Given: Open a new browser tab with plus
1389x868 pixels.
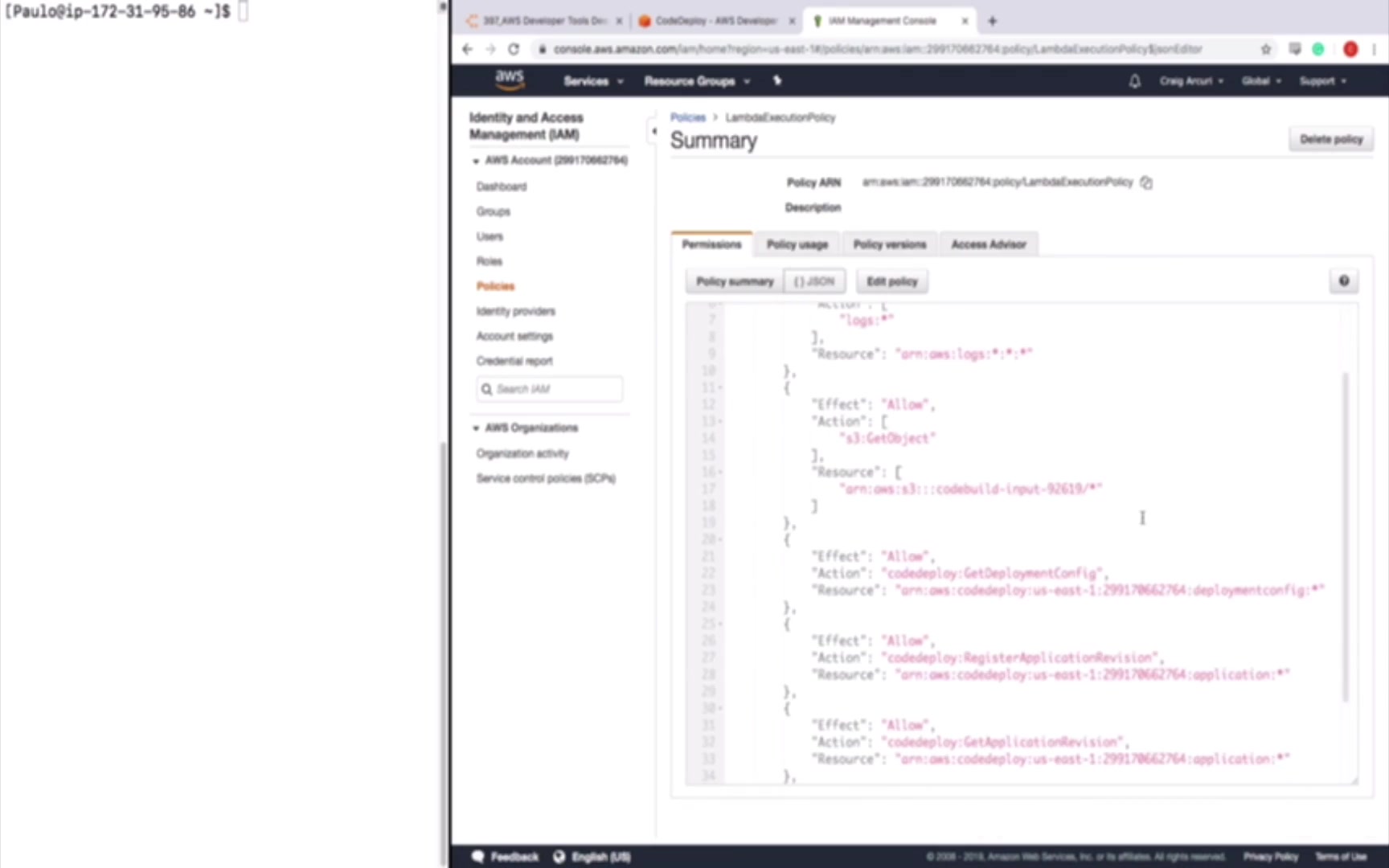Looking at the screenshot, I should pyautogui.click(x=992, y=21).
